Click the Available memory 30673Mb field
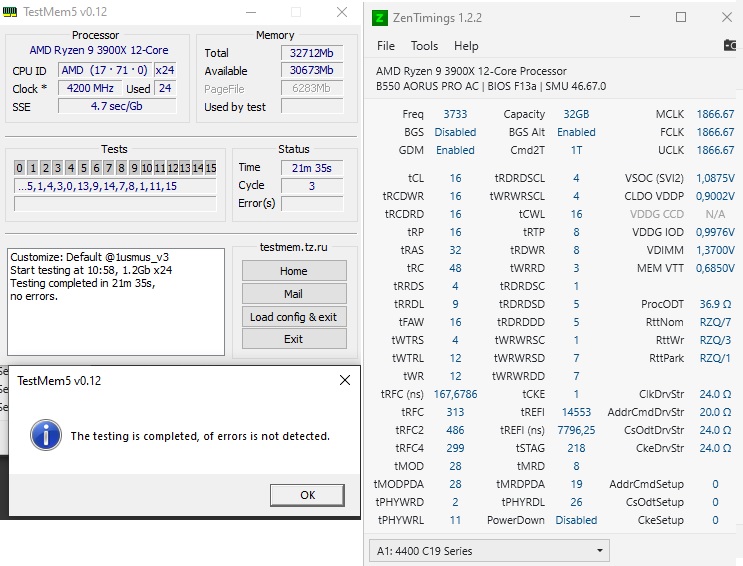The height and width of the screenshot is (566, 743). [x=312, y=70]
